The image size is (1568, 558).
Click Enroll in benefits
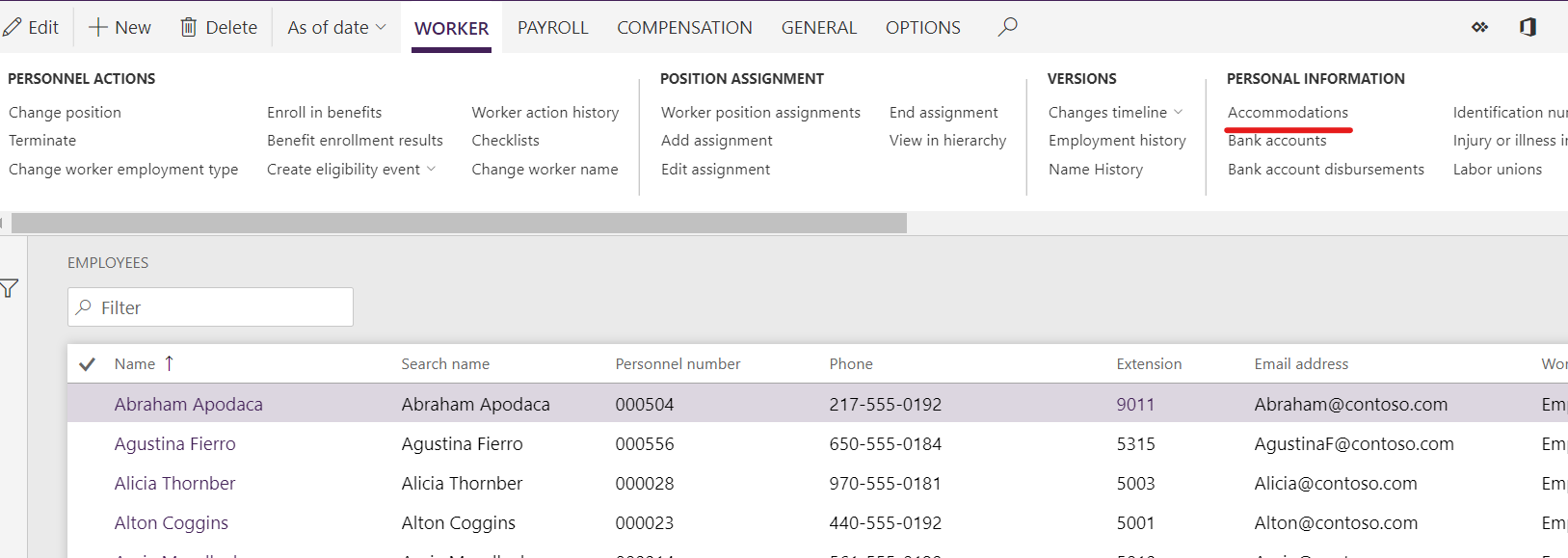(x=324, y=112)
